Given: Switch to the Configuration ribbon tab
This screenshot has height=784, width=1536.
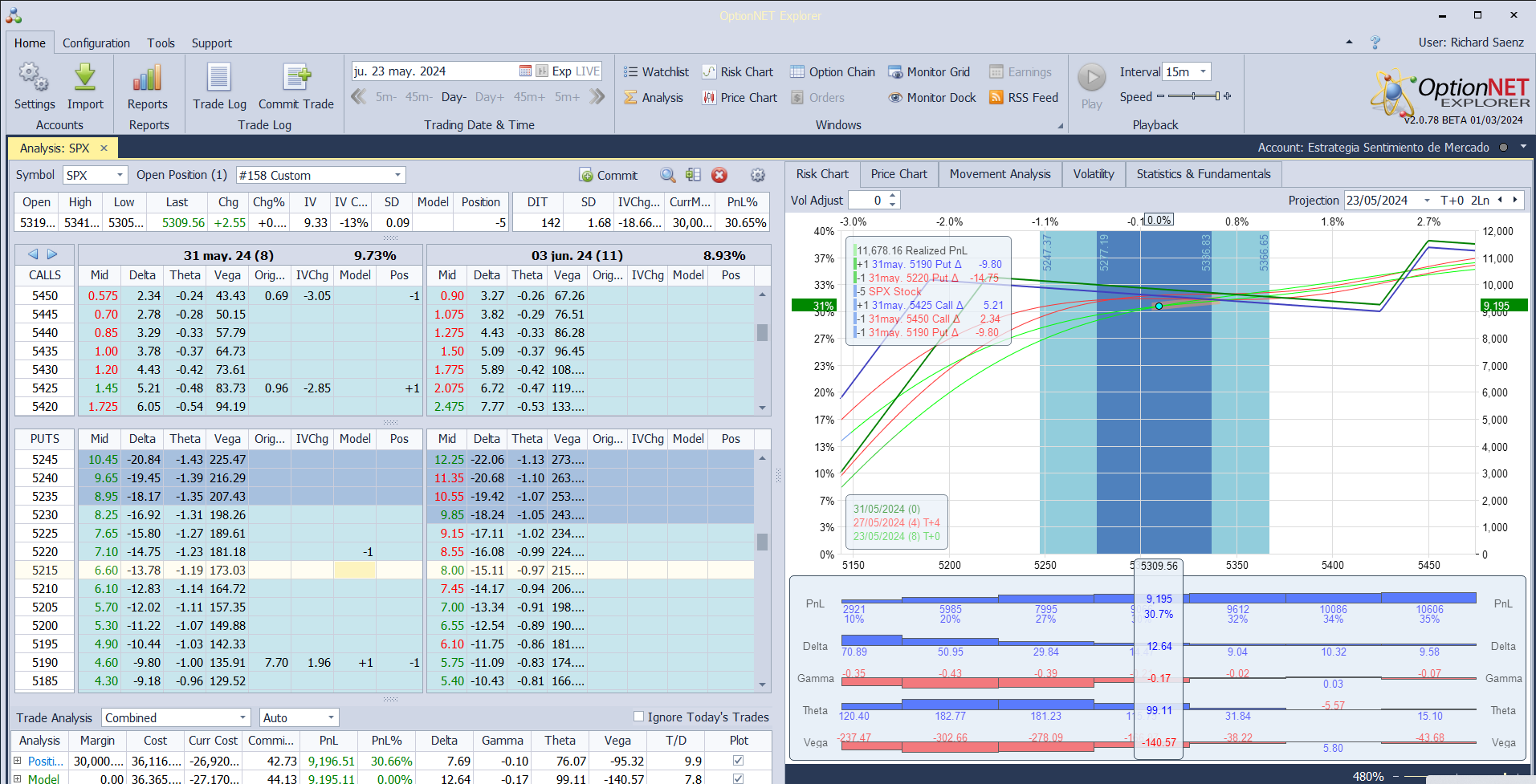Looking at the screenshot, I should click(96, 43).
